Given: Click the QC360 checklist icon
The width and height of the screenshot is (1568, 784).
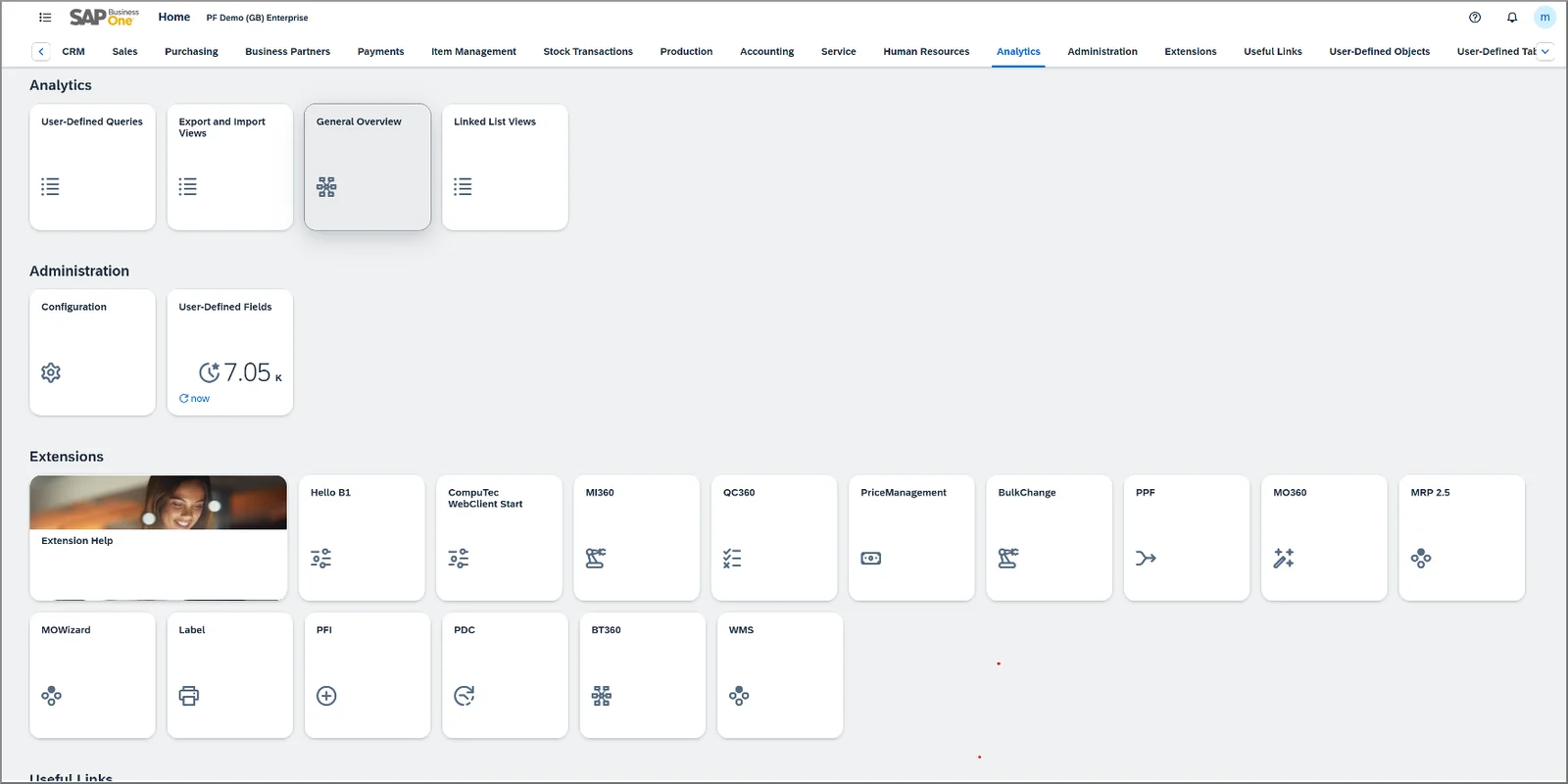Looking at the screenshot, I should [732, 559].
